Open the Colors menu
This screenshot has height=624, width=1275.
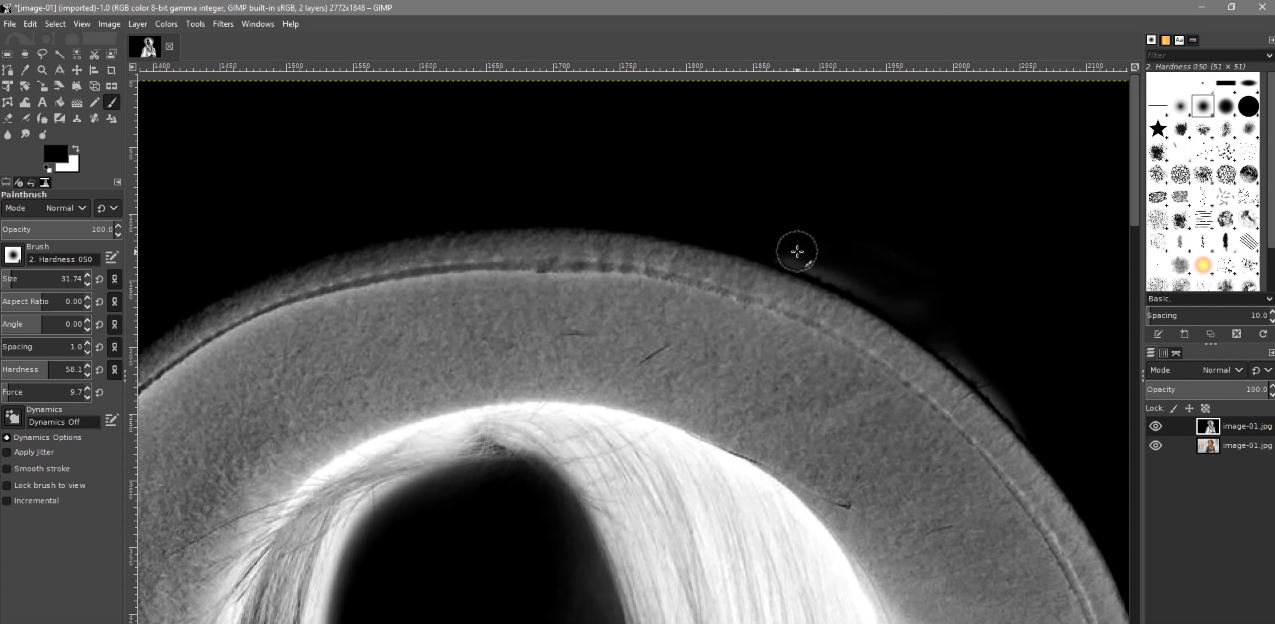(x=166, y=24)
